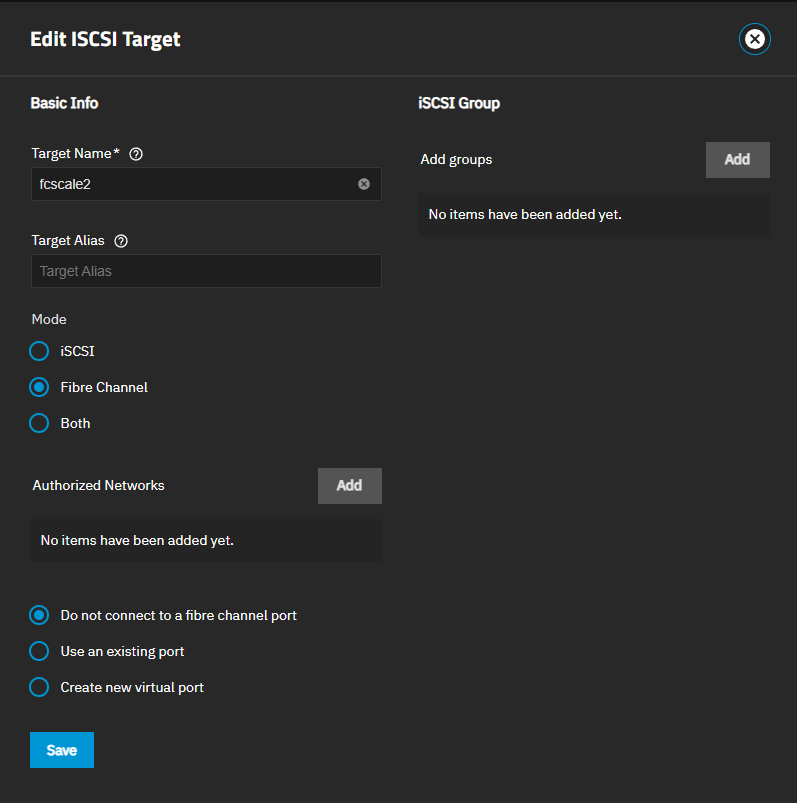This screenshot has height=803, width=797.
Task: Add an Authorized Networks entry
Action: click(x=349, y=485)
